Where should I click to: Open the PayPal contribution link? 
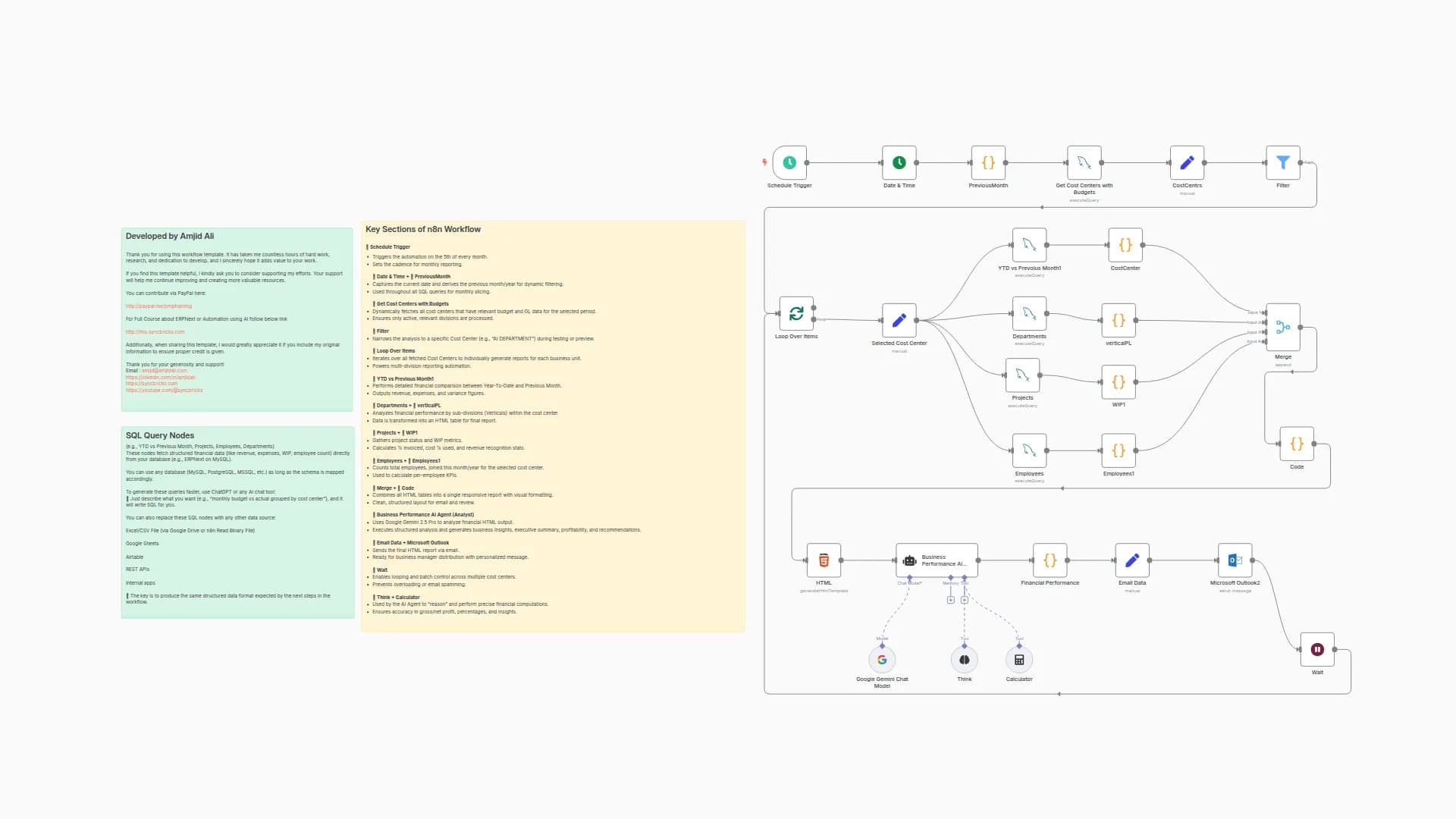tap(158, 306)
